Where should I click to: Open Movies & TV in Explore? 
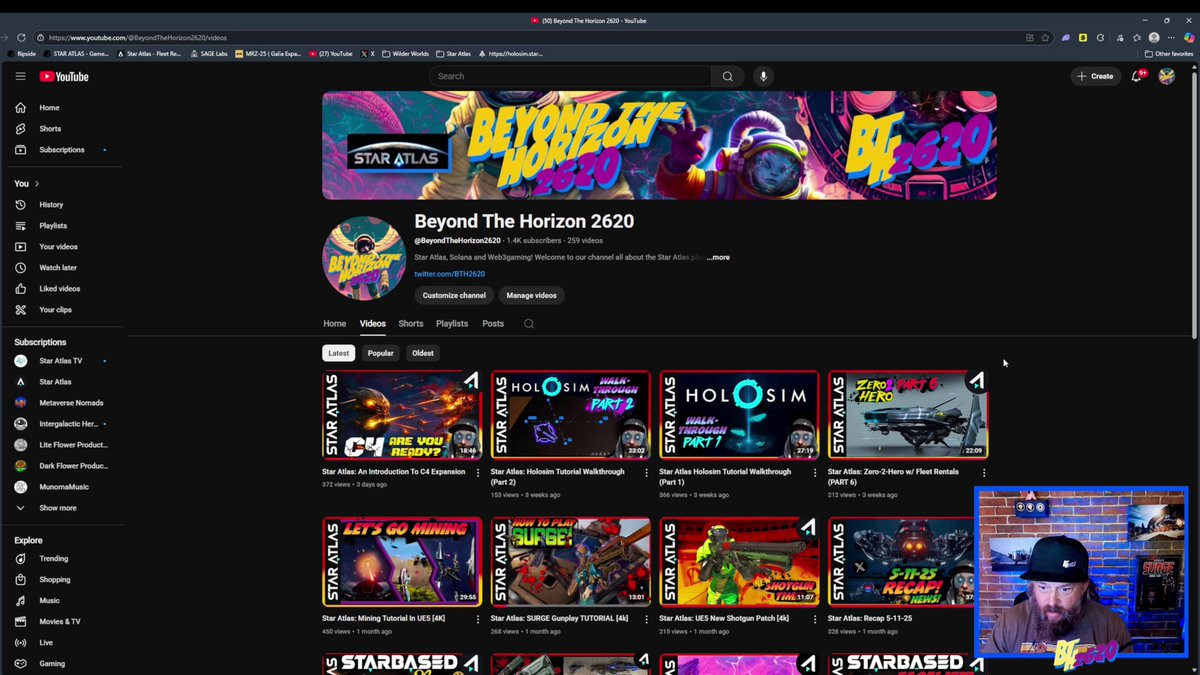(62, 622)
